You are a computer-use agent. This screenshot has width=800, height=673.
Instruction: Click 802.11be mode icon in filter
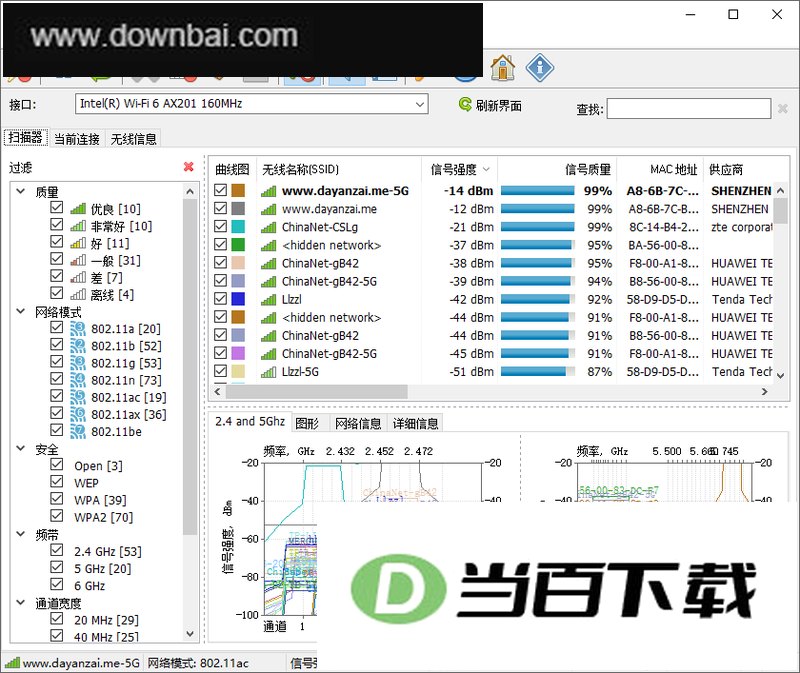coord(78,432)
